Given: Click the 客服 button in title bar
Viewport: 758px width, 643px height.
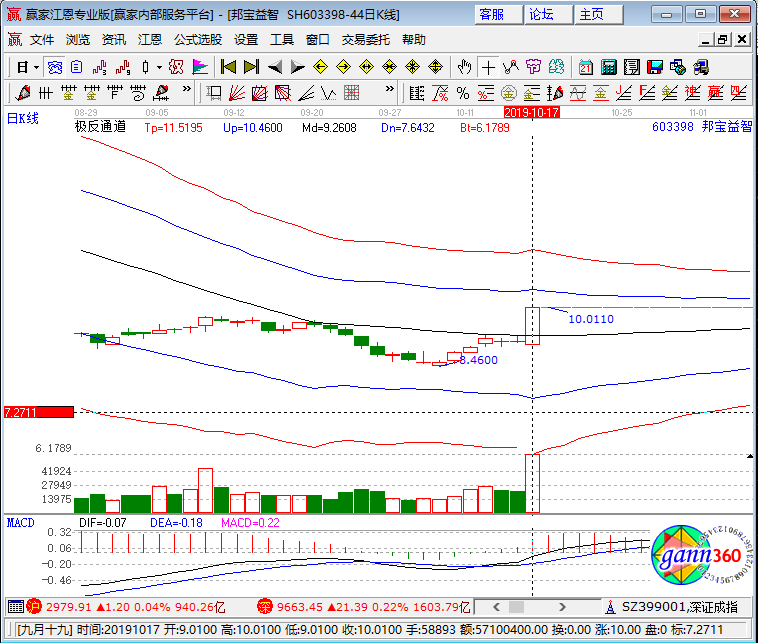Looking at the screenshot, I should coord(498,15).
